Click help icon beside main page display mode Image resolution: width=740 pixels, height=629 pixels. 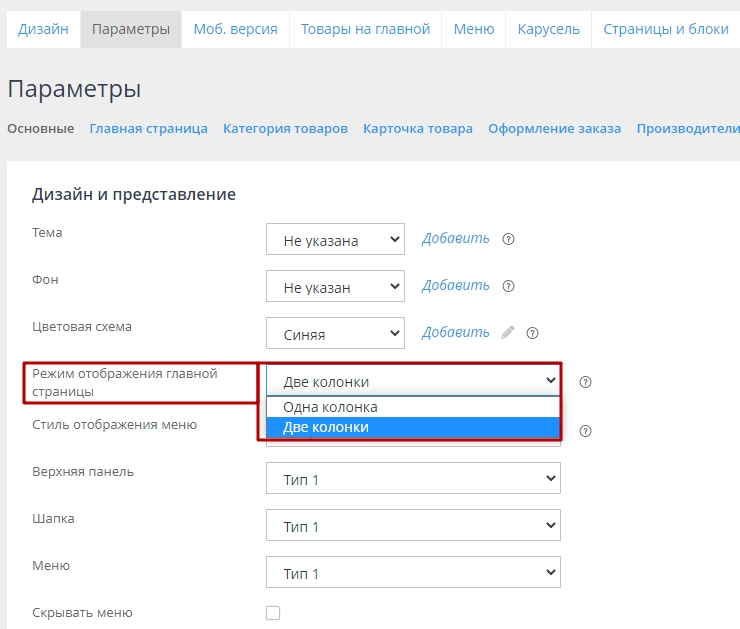tap(586, 382)
